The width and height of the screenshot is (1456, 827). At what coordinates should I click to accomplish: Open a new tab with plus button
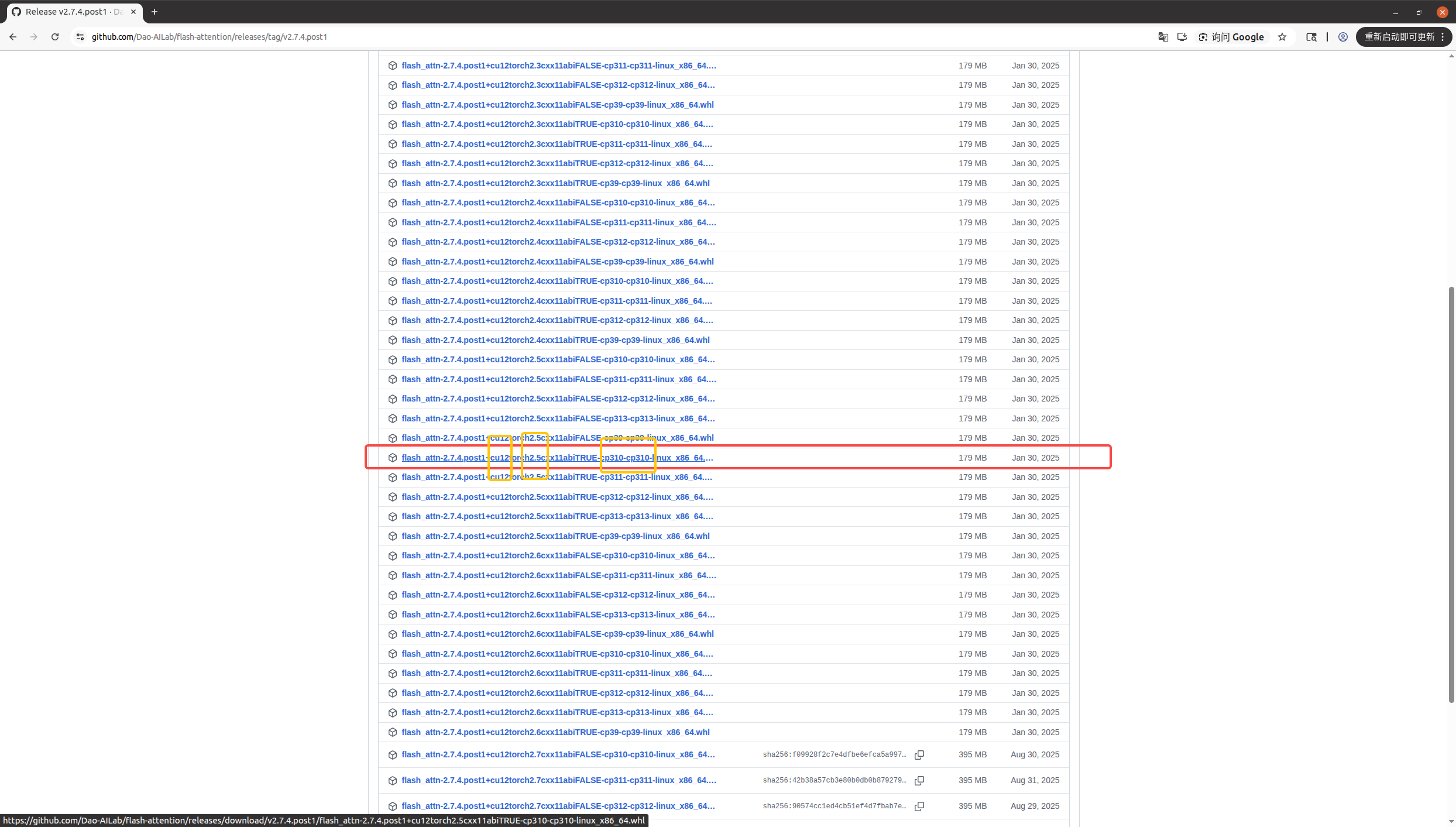[154, 12]
